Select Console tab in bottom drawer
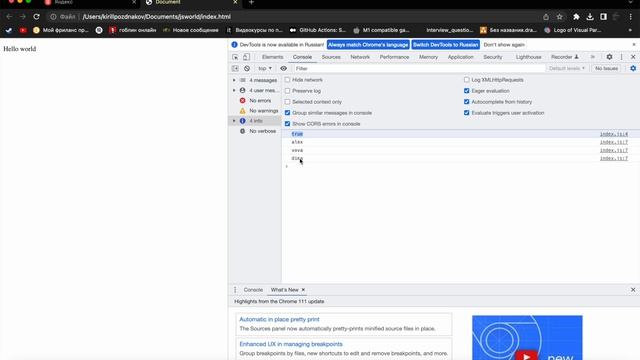Image resolution: width=640 pixels, height=360 pixels. (253, 290)
